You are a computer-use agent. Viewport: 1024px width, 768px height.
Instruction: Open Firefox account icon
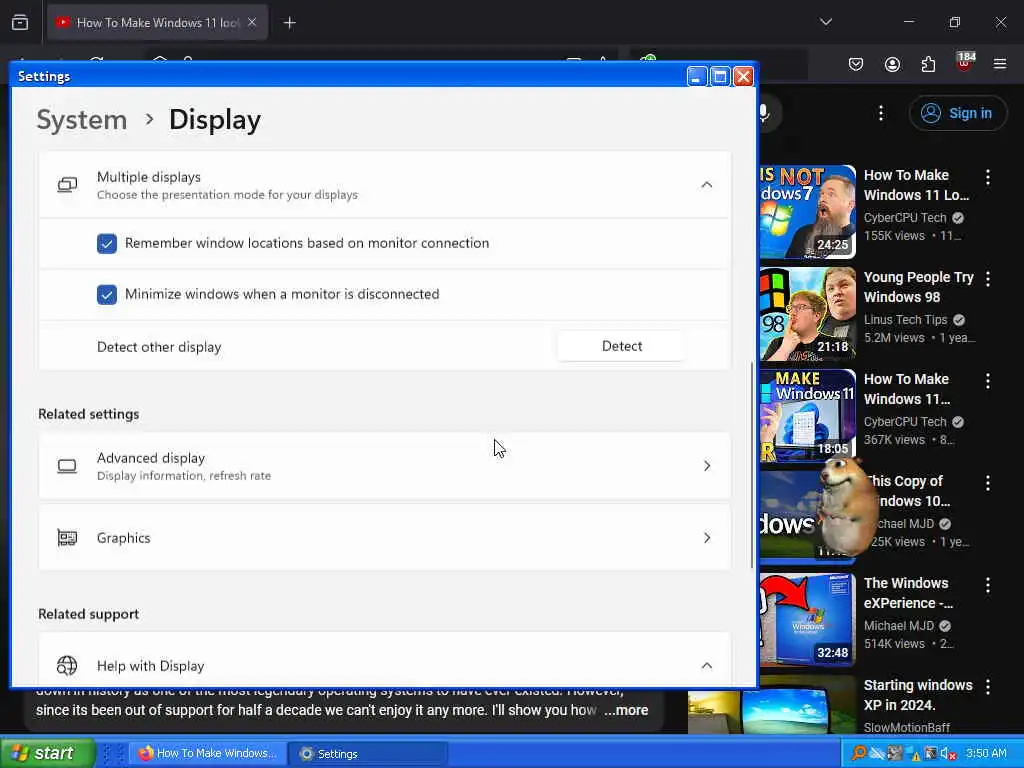click(x=892, y=64)
